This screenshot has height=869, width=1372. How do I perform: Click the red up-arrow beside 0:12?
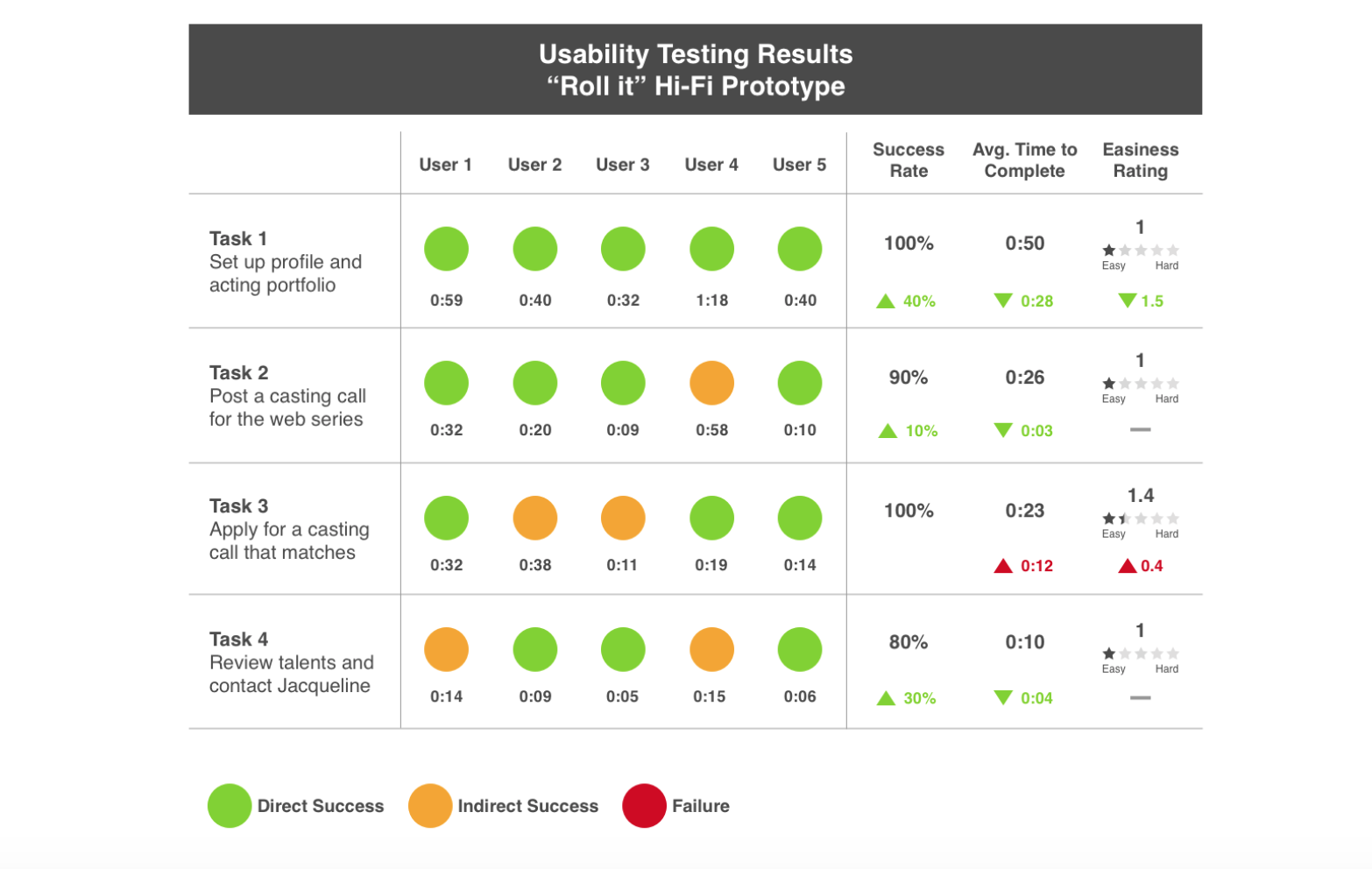(x=1003, y=566)
